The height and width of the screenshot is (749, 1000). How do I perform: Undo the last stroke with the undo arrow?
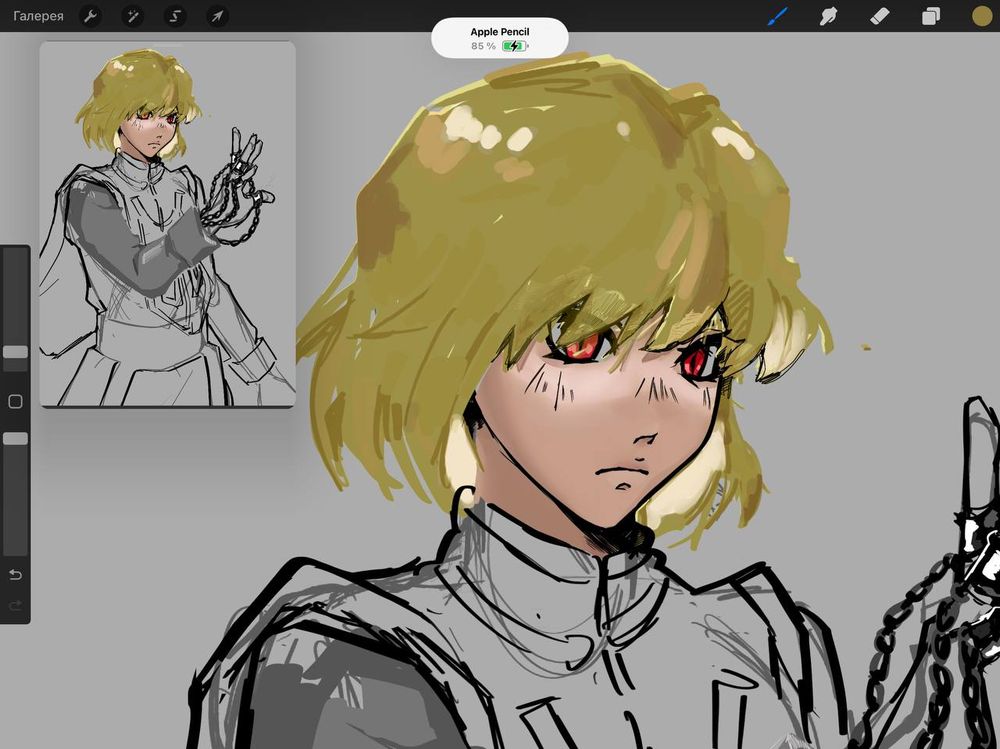pos(15,575)
